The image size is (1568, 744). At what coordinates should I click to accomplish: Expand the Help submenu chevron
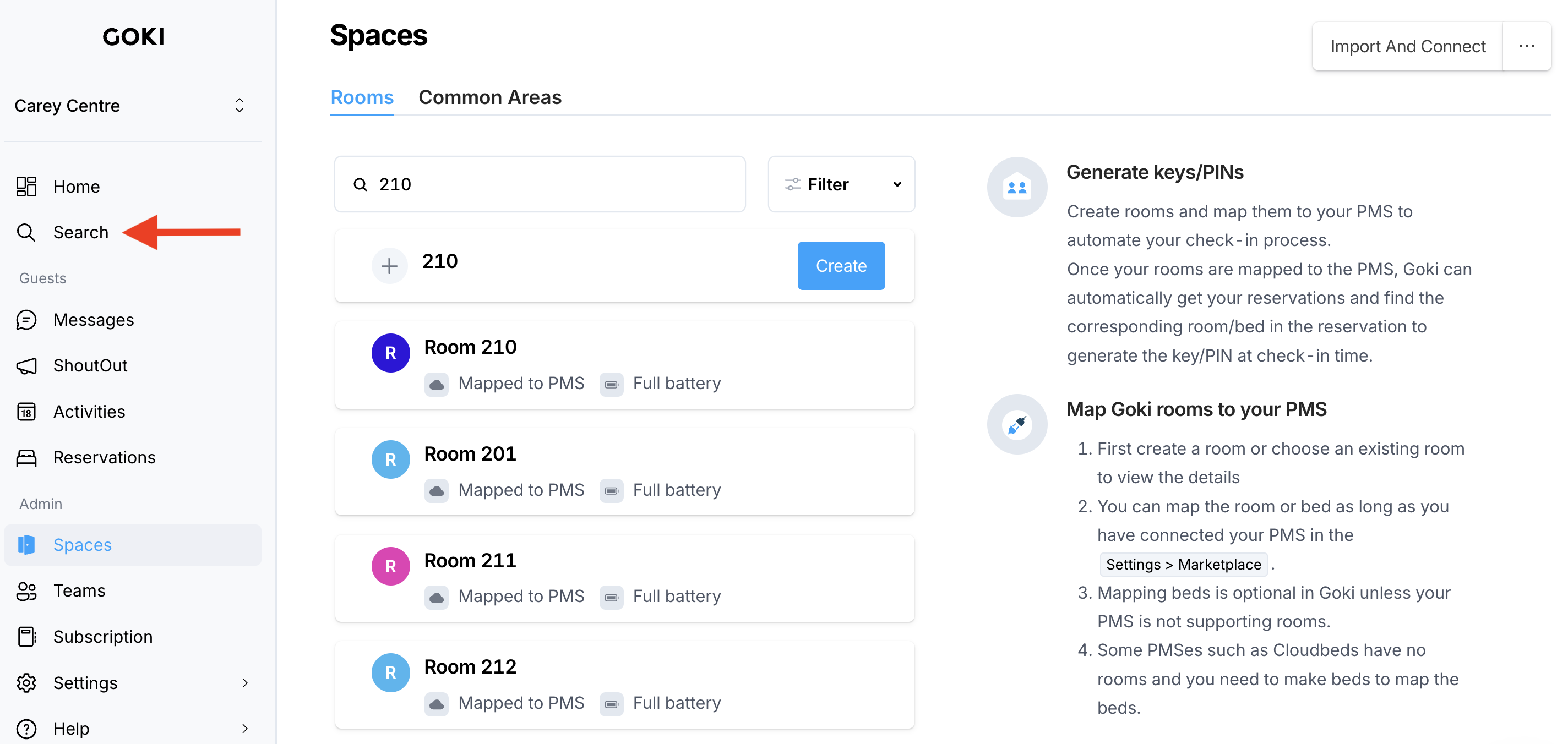(244, 728)
